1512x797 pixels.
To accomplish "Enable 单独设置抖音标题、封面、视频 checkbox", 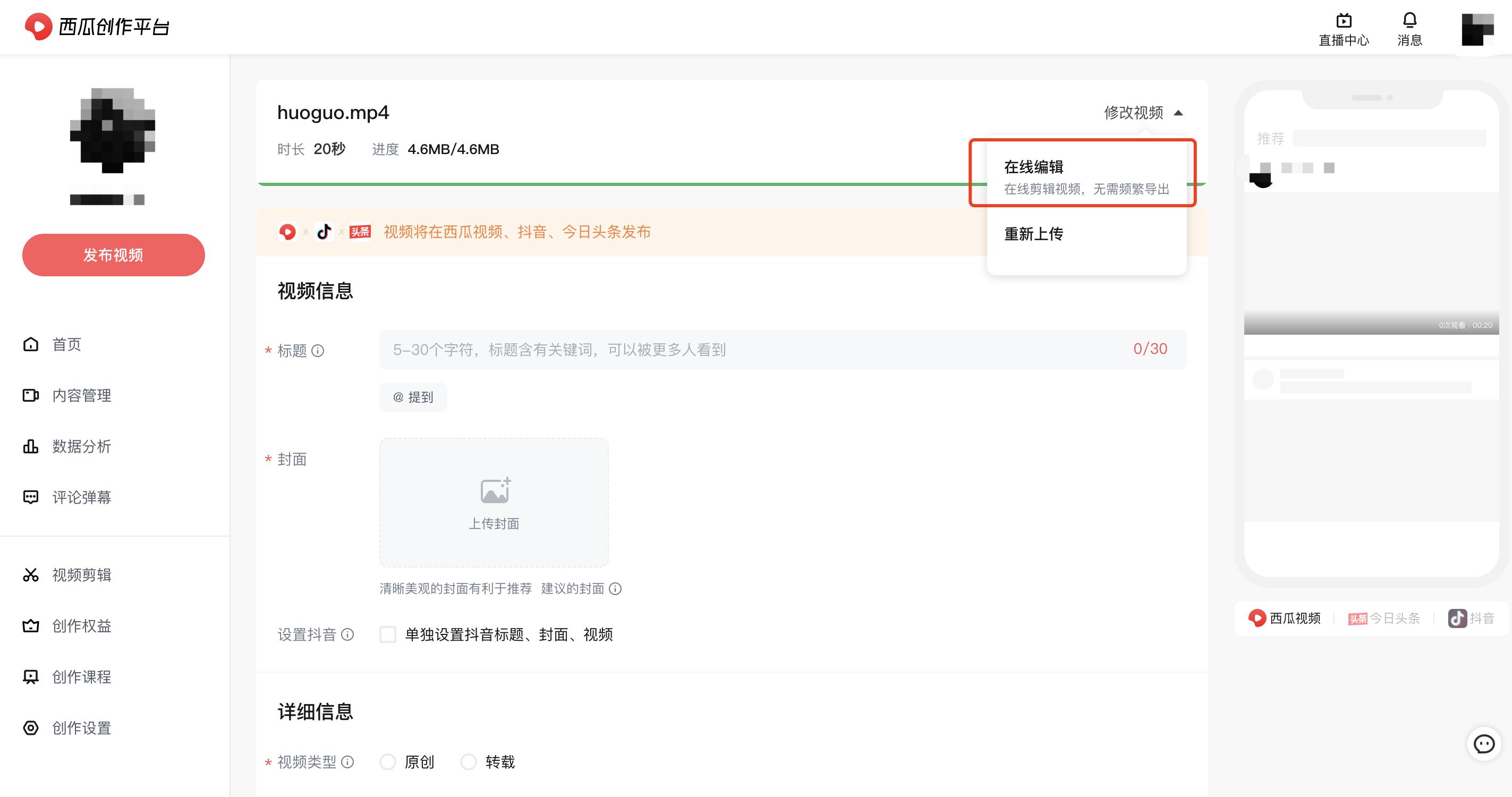I will coord(387,635).
